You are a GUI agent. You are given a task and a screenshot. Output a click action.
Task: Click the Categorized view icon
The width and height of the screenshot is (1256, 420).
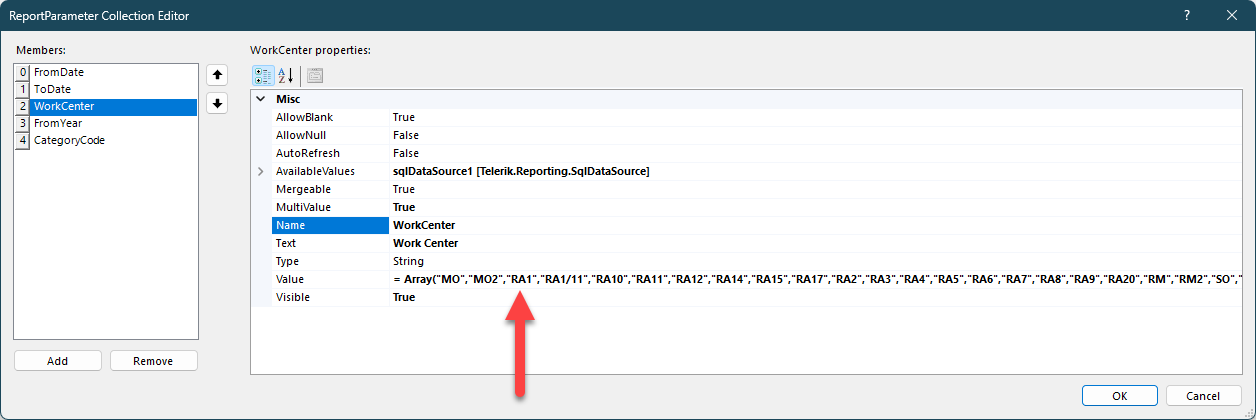263,76
